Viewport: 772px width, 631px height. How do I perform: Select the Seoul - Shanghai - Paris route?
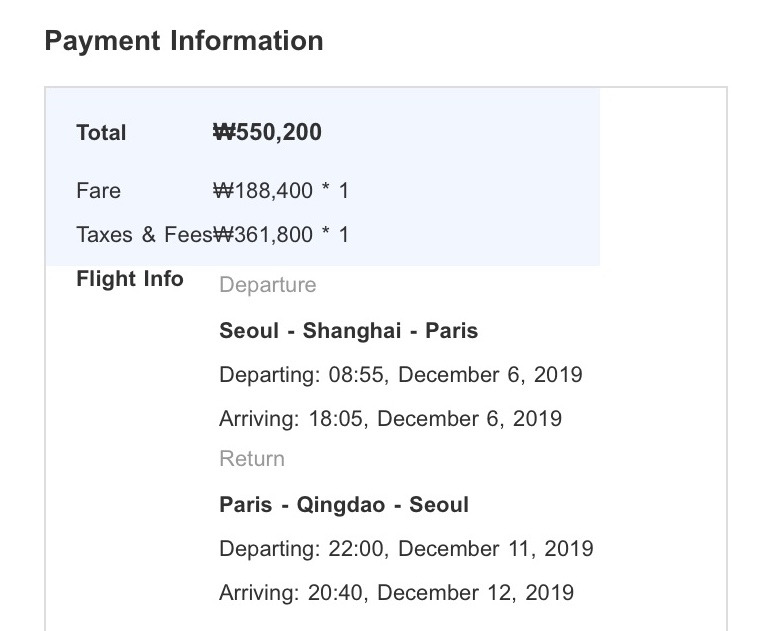pos(349,331)
